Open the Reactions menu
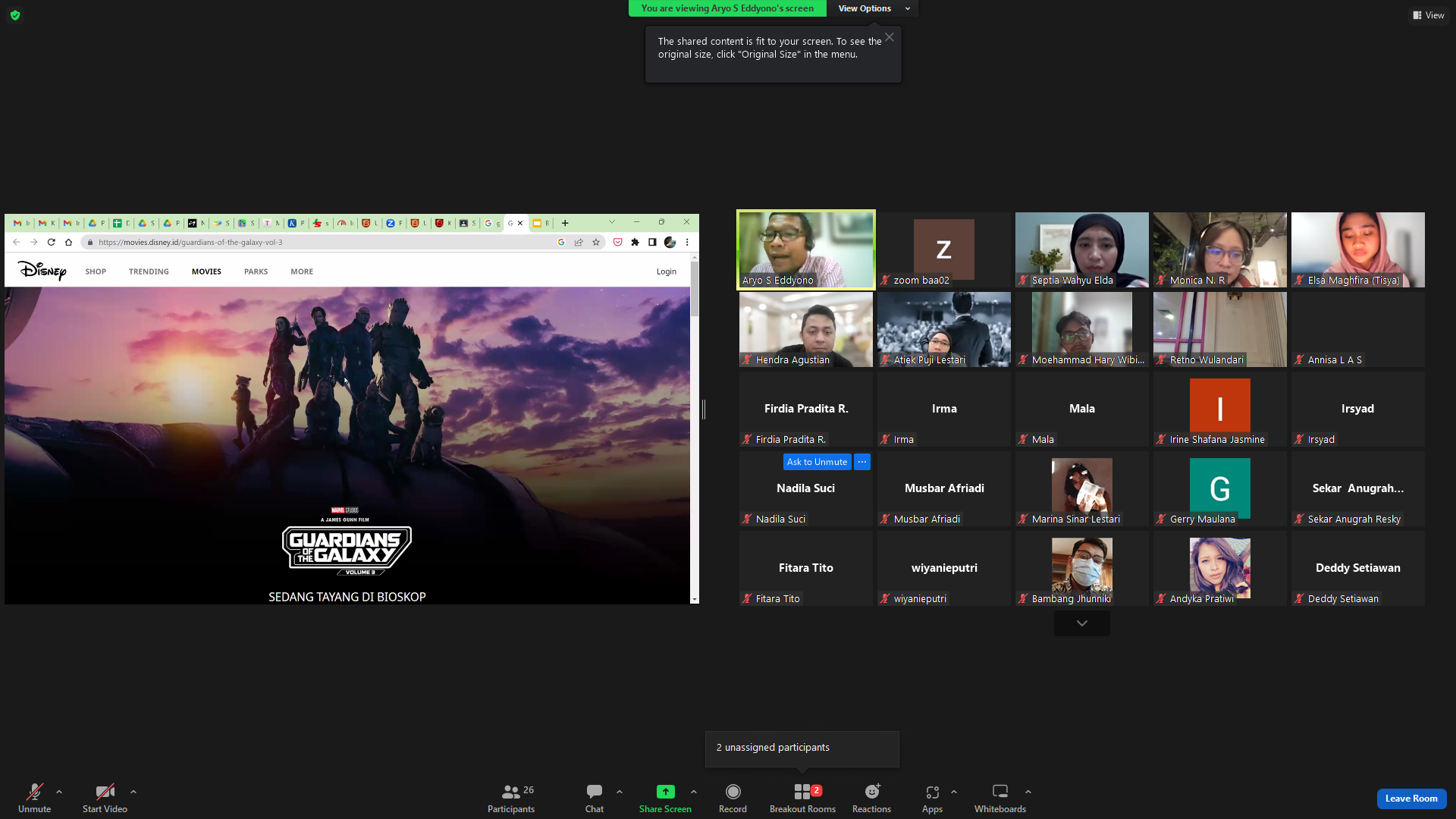Image resolution: width=1456 pixels, height=819 pixels. [x=871, y=798]
